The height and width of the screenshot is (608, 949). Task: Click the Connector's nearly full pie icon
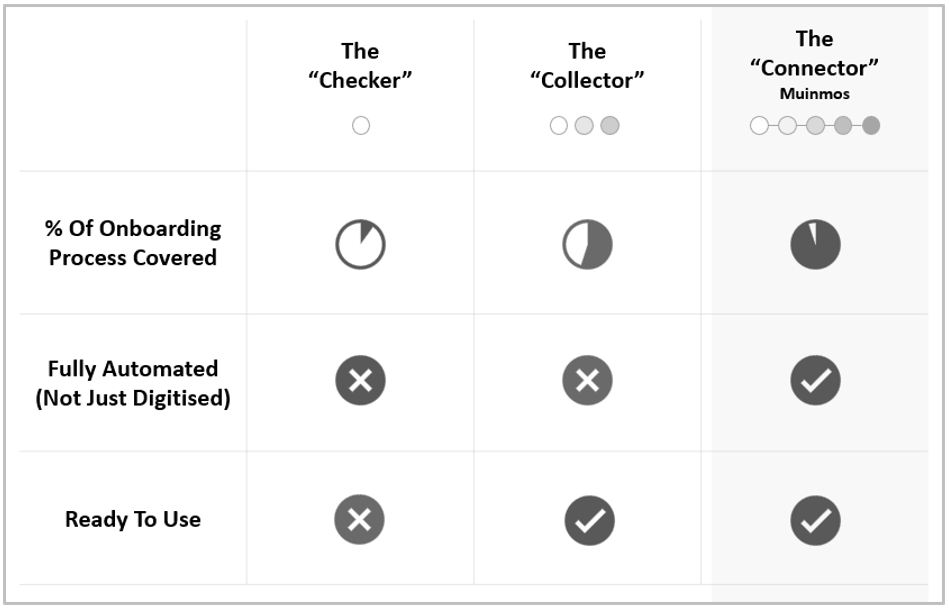point(815,244)
